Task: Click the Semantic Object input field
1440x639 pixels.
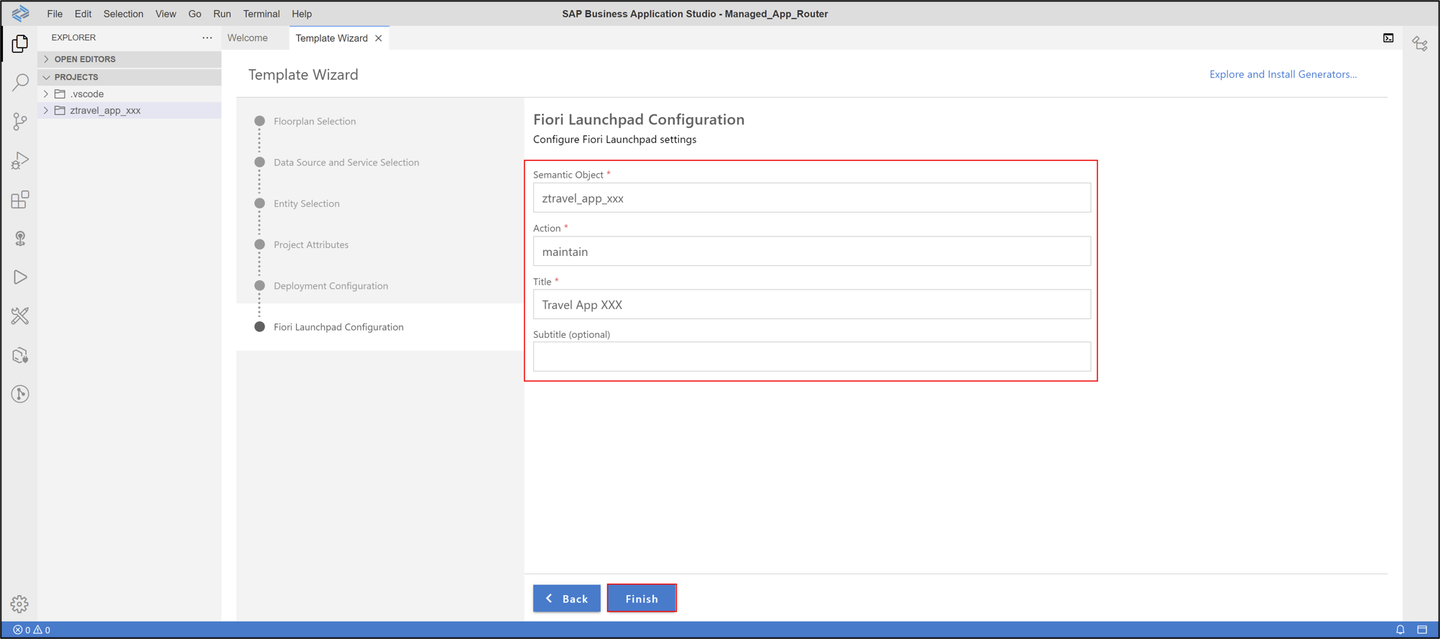Action: 812,198
